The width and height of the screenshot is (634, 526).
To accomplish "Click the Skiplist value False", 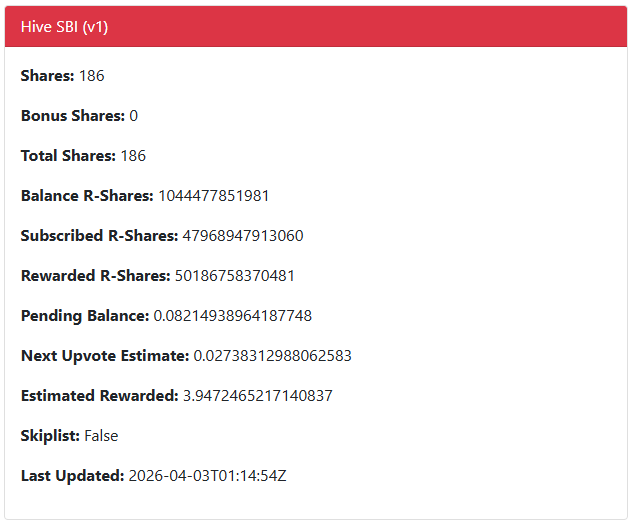I will (101, 436).
